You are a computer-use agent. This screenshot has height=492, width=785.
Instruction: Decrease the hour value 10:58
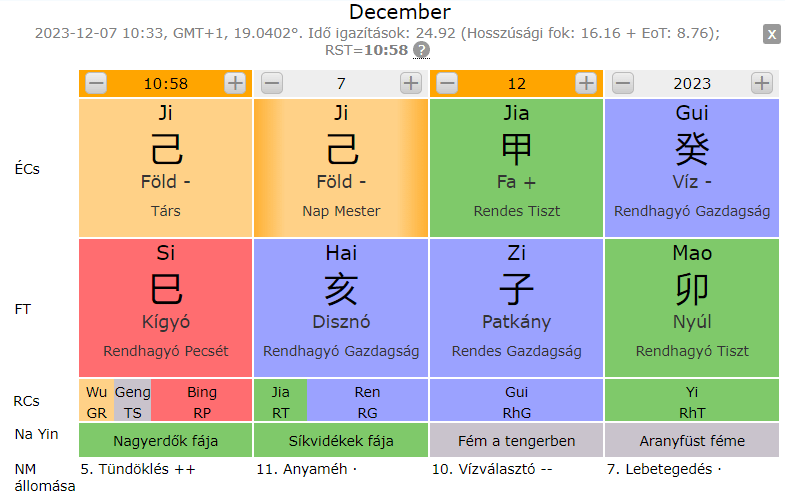tap(96, 83)
